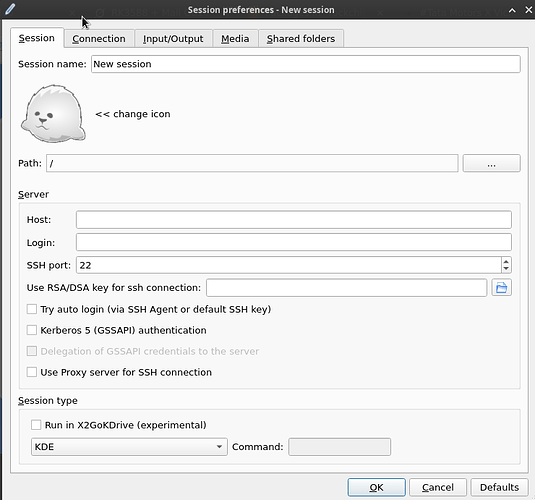
Task: Open the Input/Output tab
Action: coord(173,39)
